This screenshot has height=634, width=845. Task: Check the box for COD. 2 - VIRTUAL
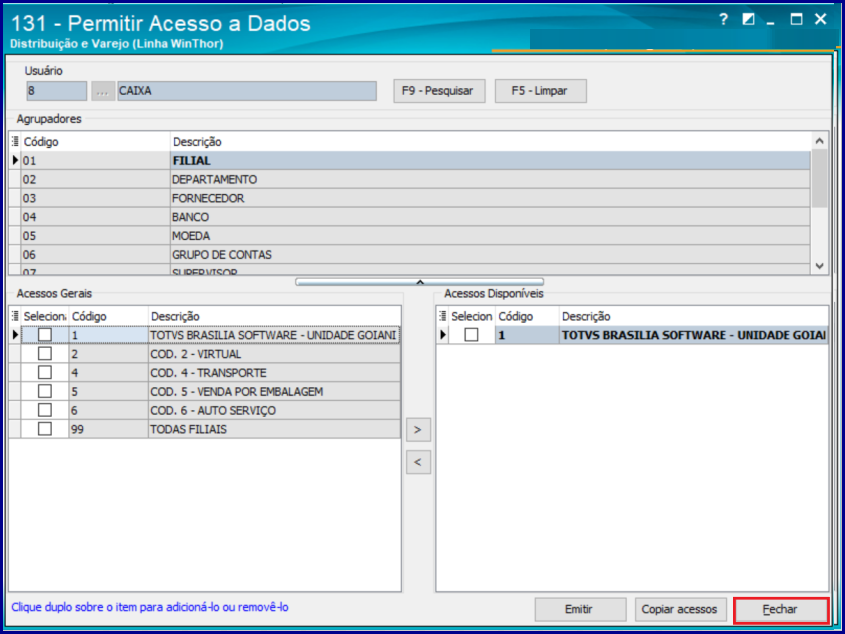(x=45, y=354)
